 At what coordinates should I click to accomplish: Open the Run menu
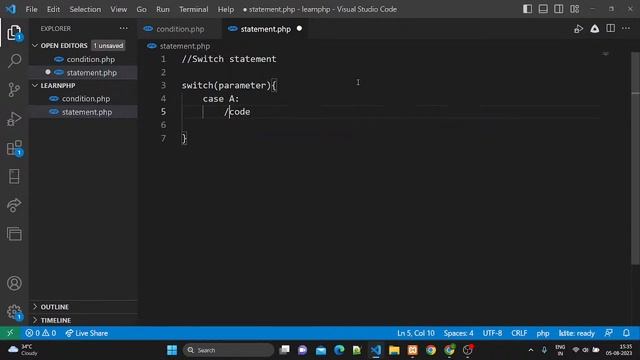click(162, 9)
